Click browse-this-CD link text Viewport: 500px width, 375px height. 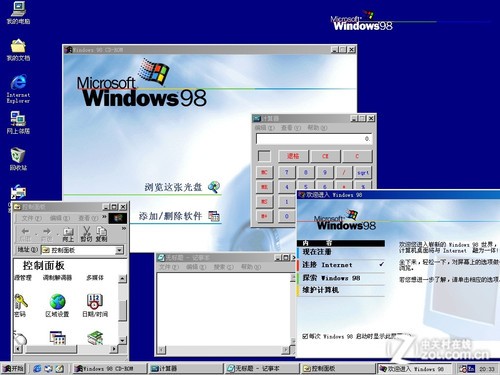[x=173, y=187]
